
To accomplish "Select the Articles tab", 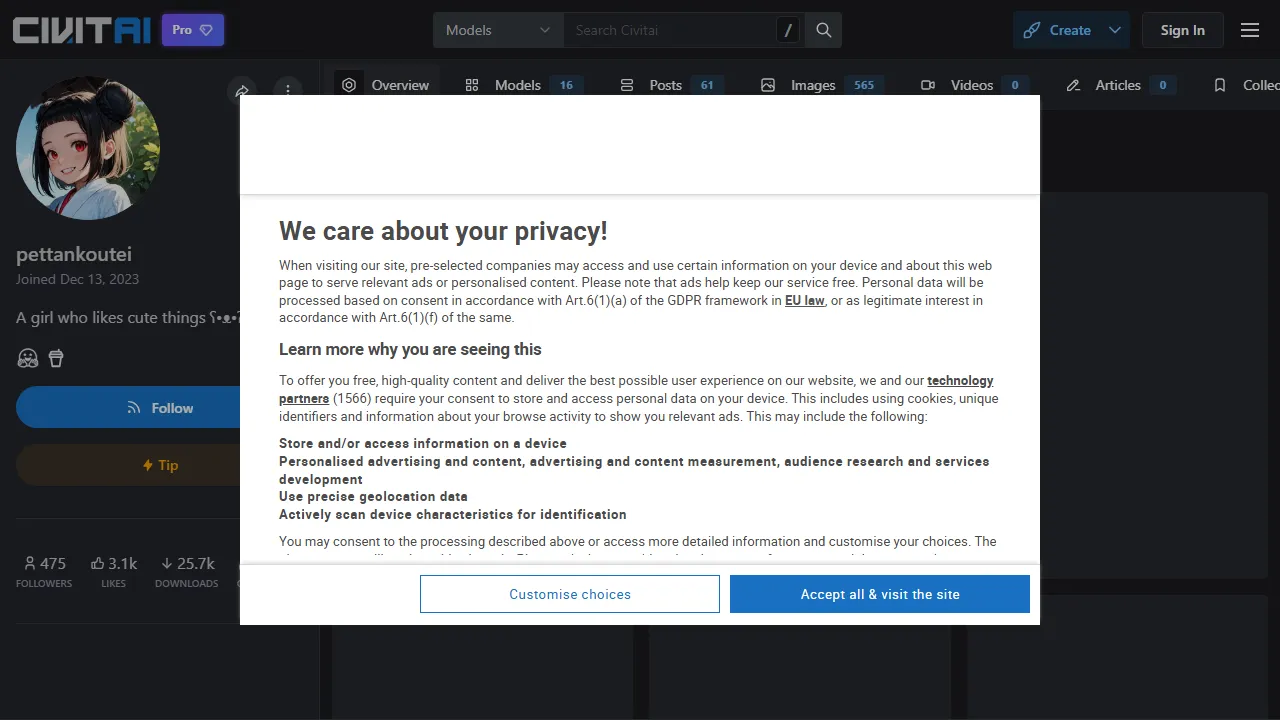I will click(x=1118, y=85).
